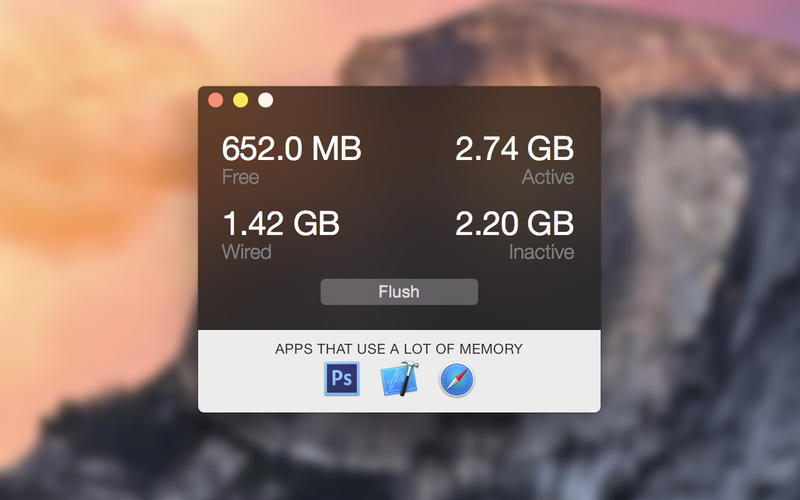Click the 2.74 GB active memory value
The width and height of the screenshot is (800, 500).
pos(514,149)
